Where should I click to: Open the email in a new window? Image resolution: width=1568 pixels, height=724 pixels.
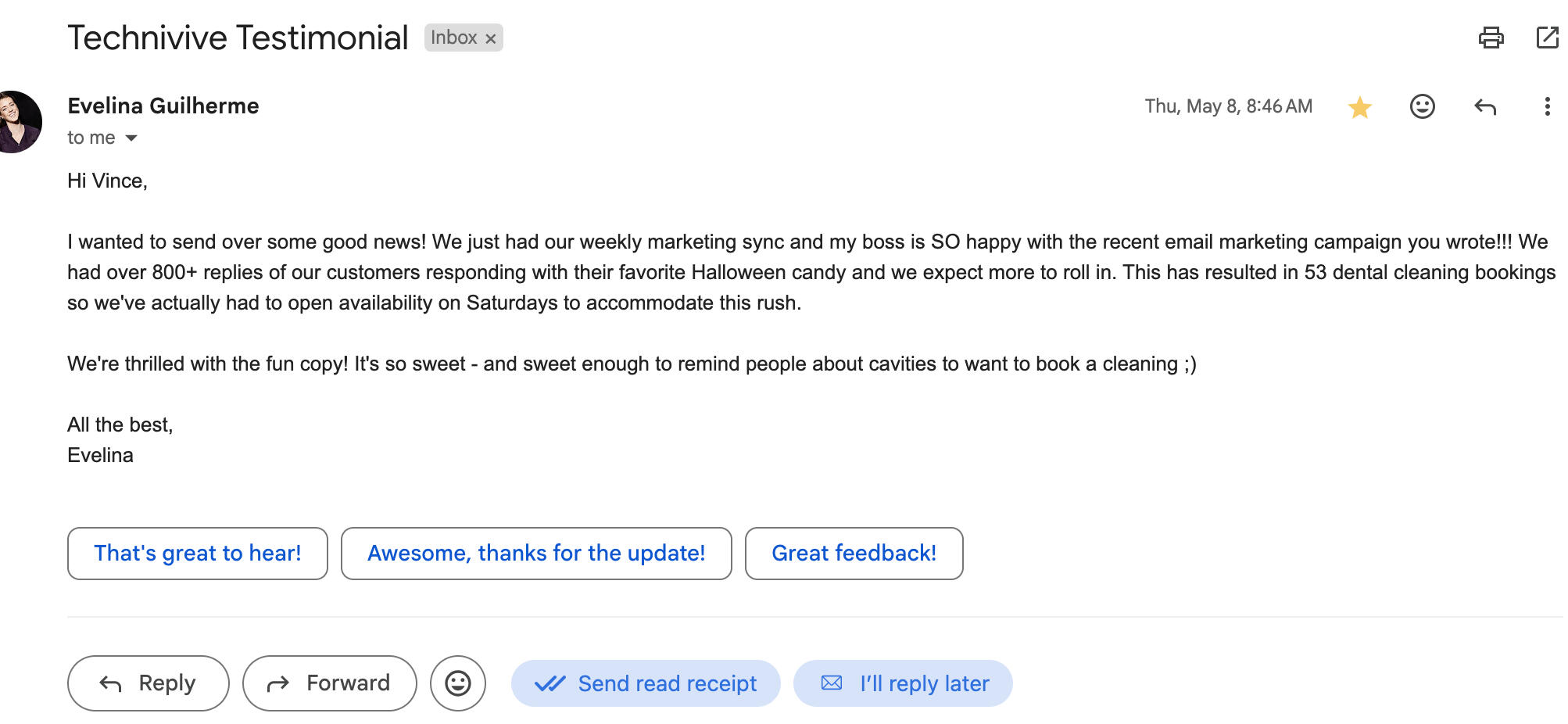[1547, 38]
